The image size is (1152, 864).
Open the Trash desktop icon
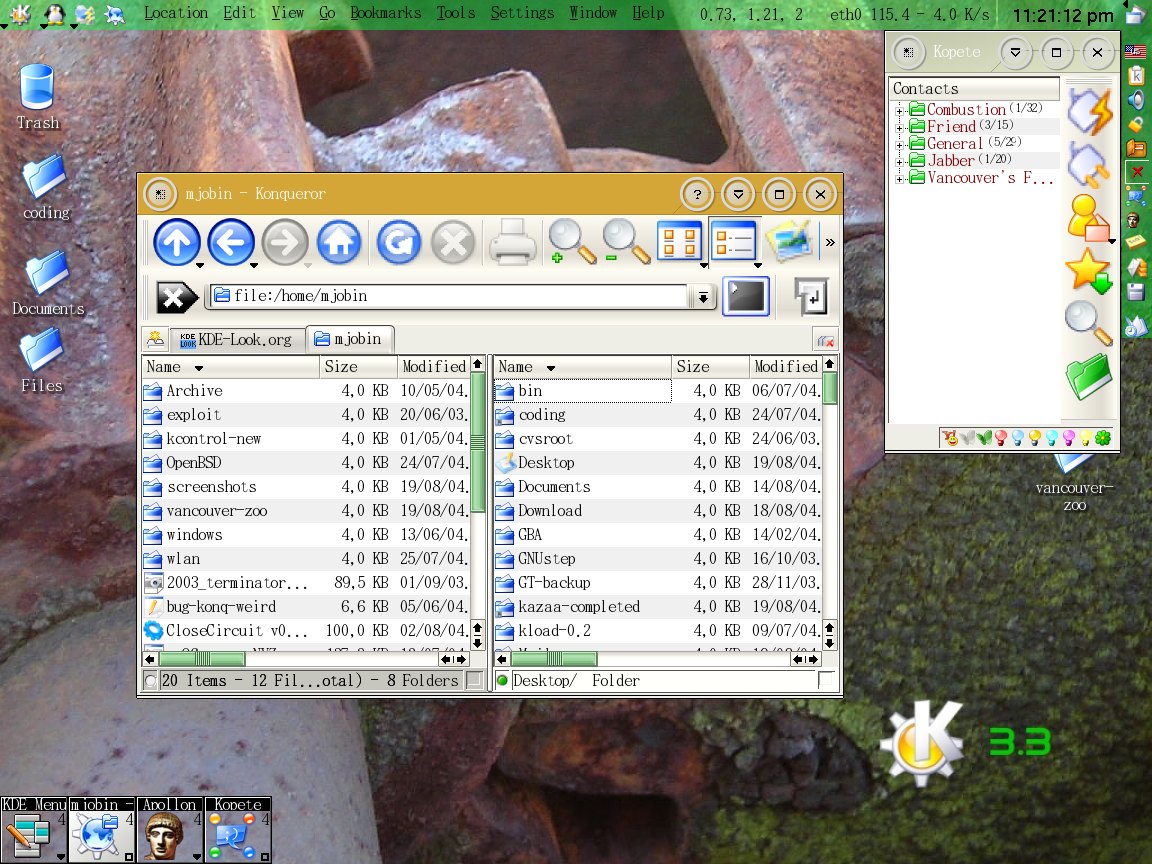tap(37, 96)
